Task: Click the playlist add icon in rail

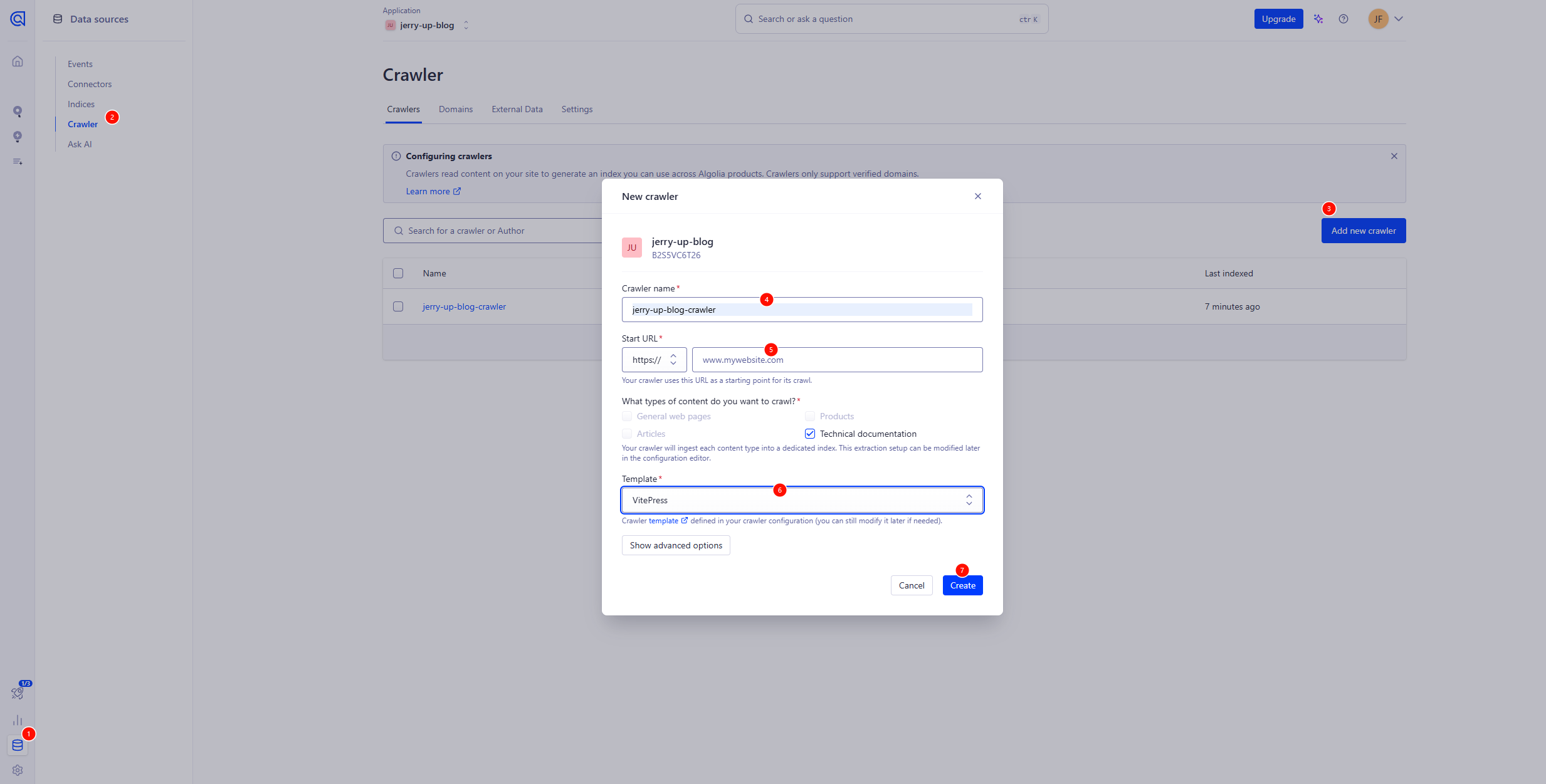Action: click(18, 162)
